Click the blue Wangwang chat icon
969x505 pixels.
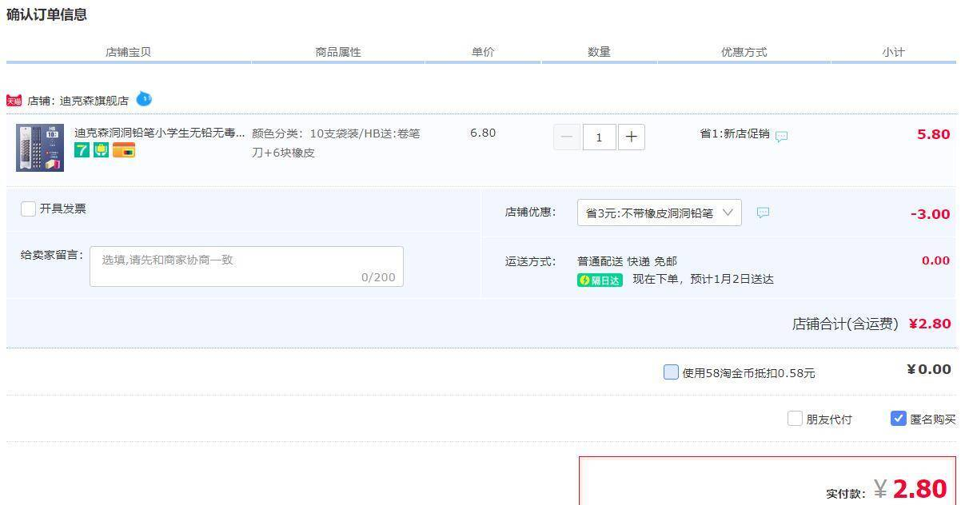click(144, 99)
